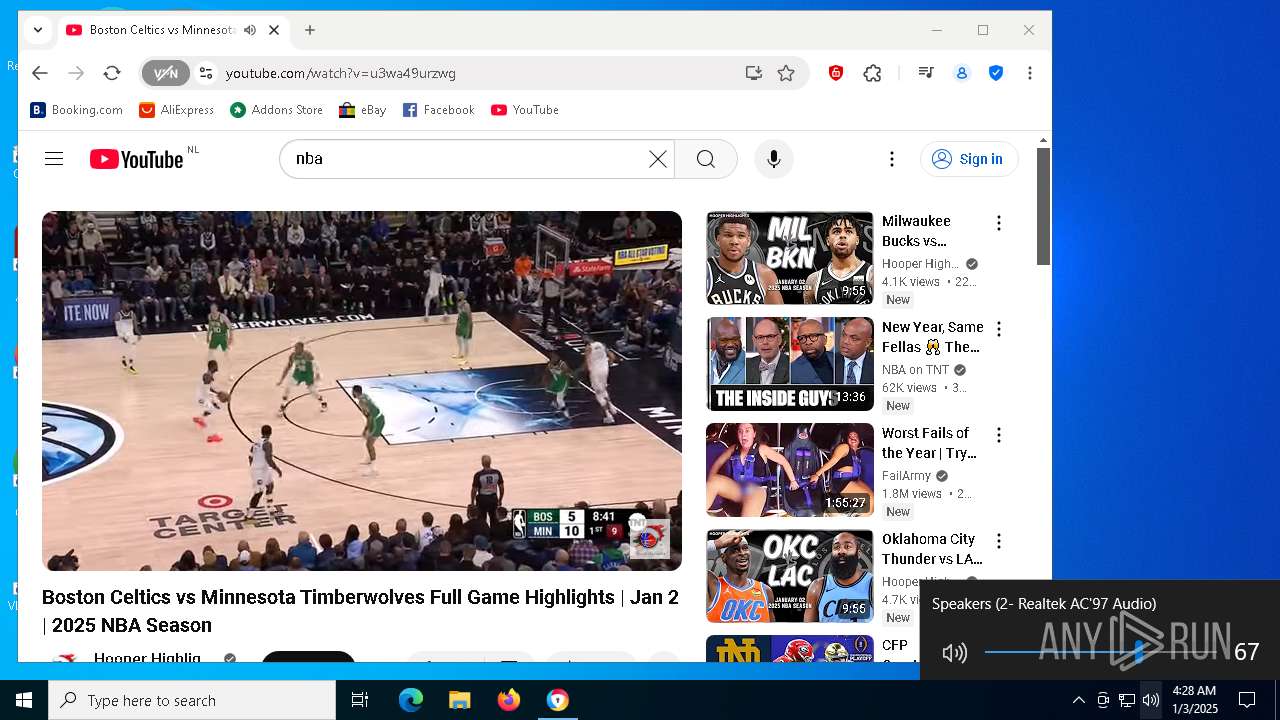Open the AliExpress bookmark
This screenshot has height=720, width=1280.
coord(177,110)
